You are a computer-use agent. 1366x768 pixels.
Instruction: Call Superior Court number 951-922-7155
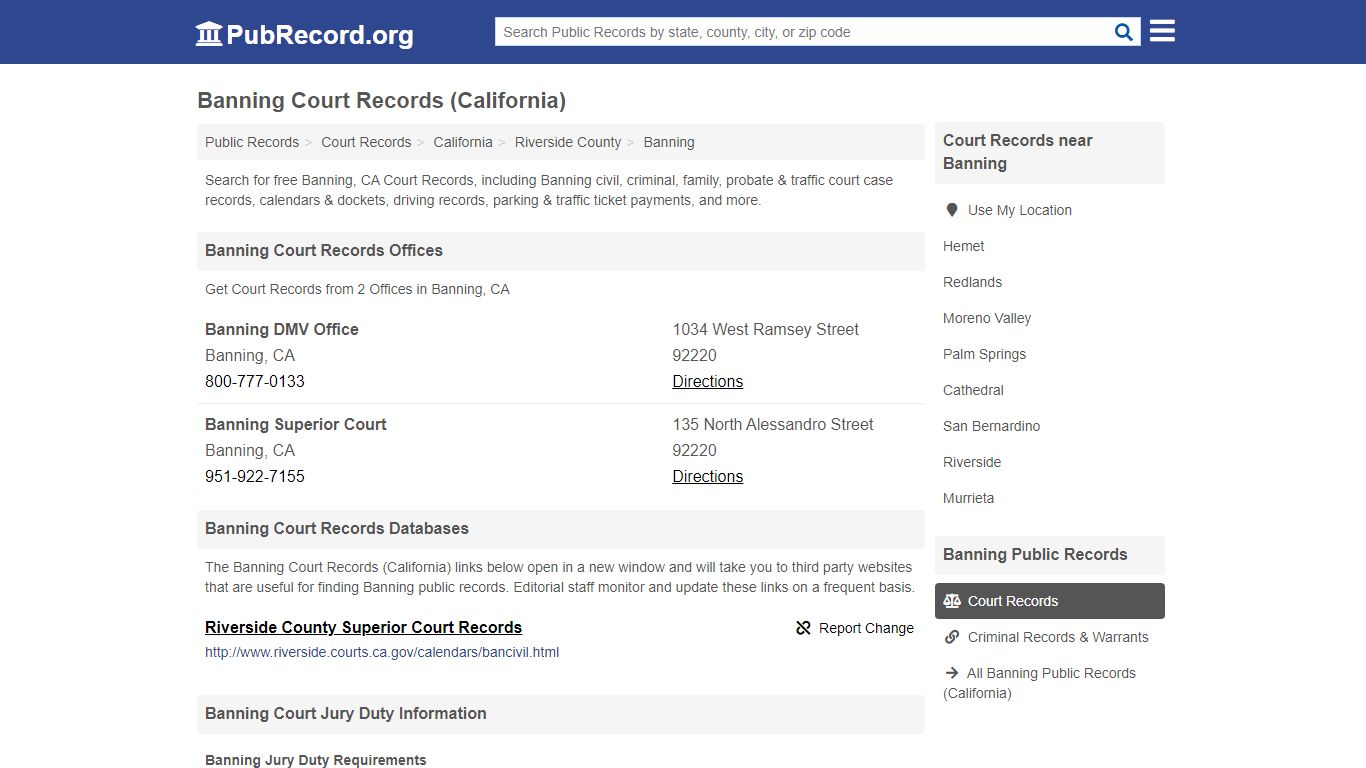pyautogui.click(x=255, y=476)
